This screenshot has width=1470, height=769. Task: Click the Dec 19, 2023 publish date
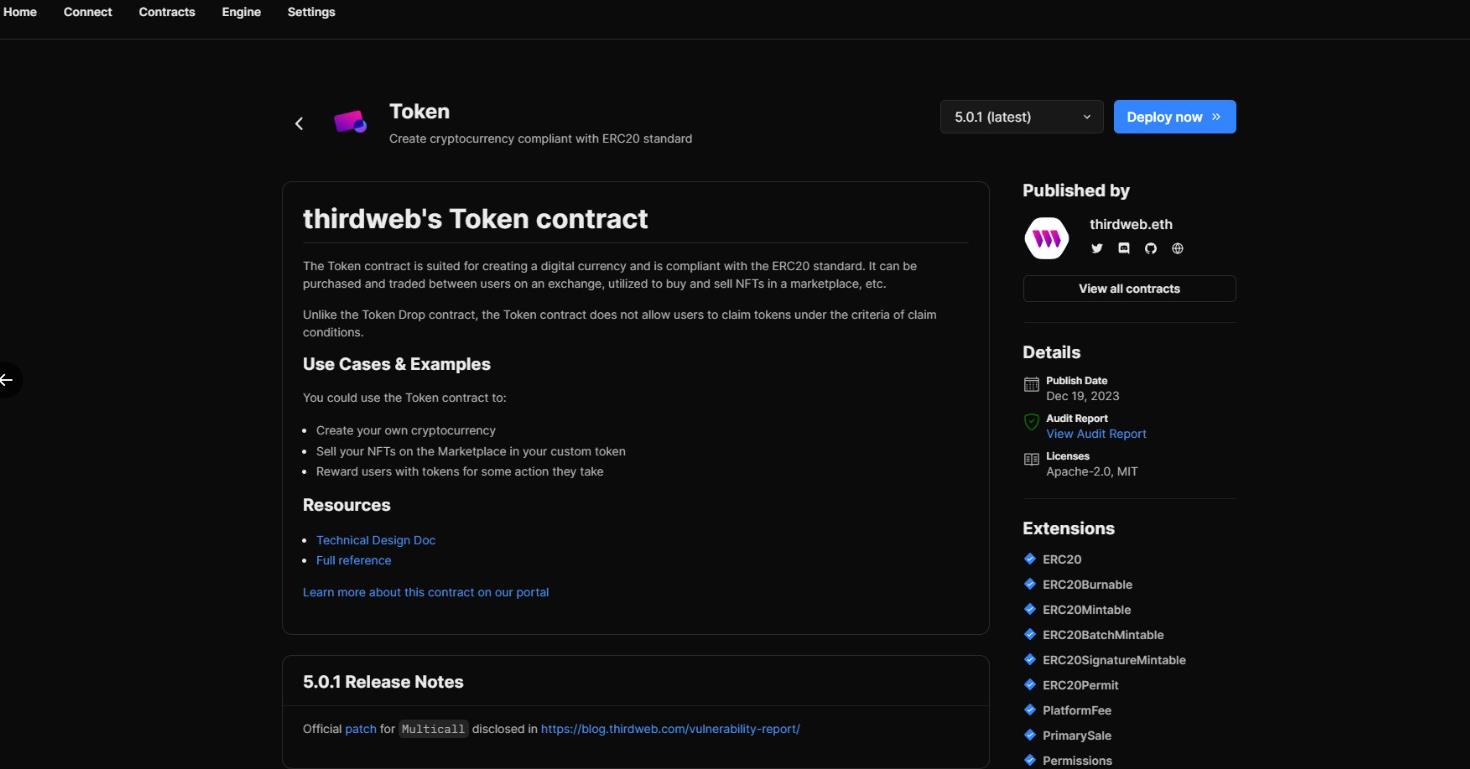point(1082,396)
